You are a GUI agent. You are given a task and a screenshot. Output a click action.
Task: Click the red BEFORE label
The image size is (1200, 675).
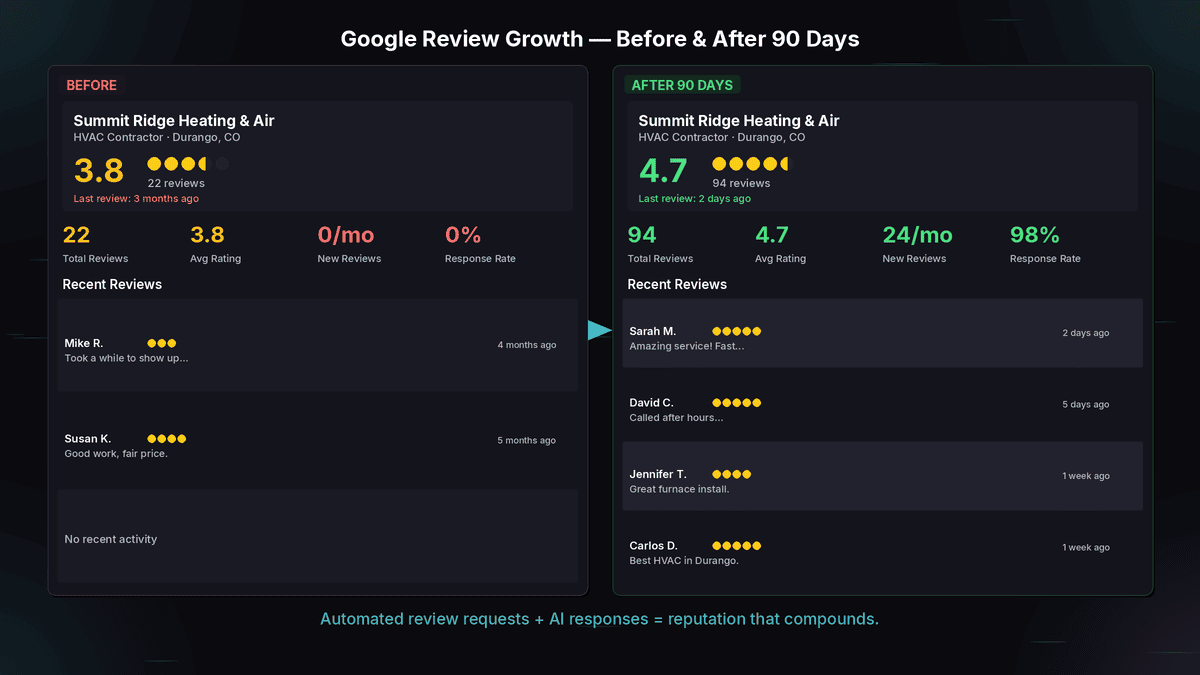tap(92, 86)
